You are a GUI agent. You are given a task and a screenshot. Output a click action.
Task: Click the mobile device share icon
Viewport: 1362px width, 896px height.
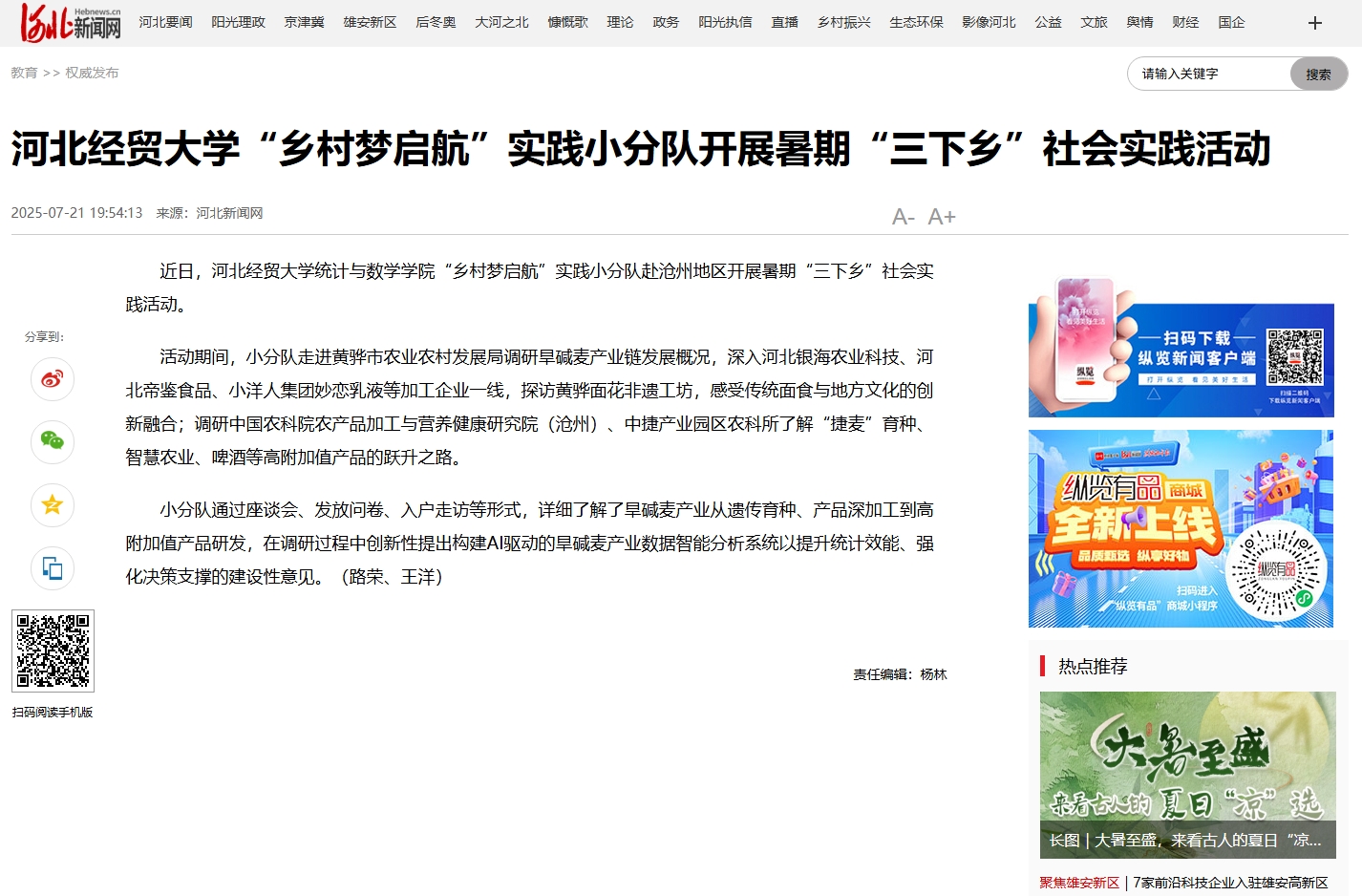(x=53, y=568)
